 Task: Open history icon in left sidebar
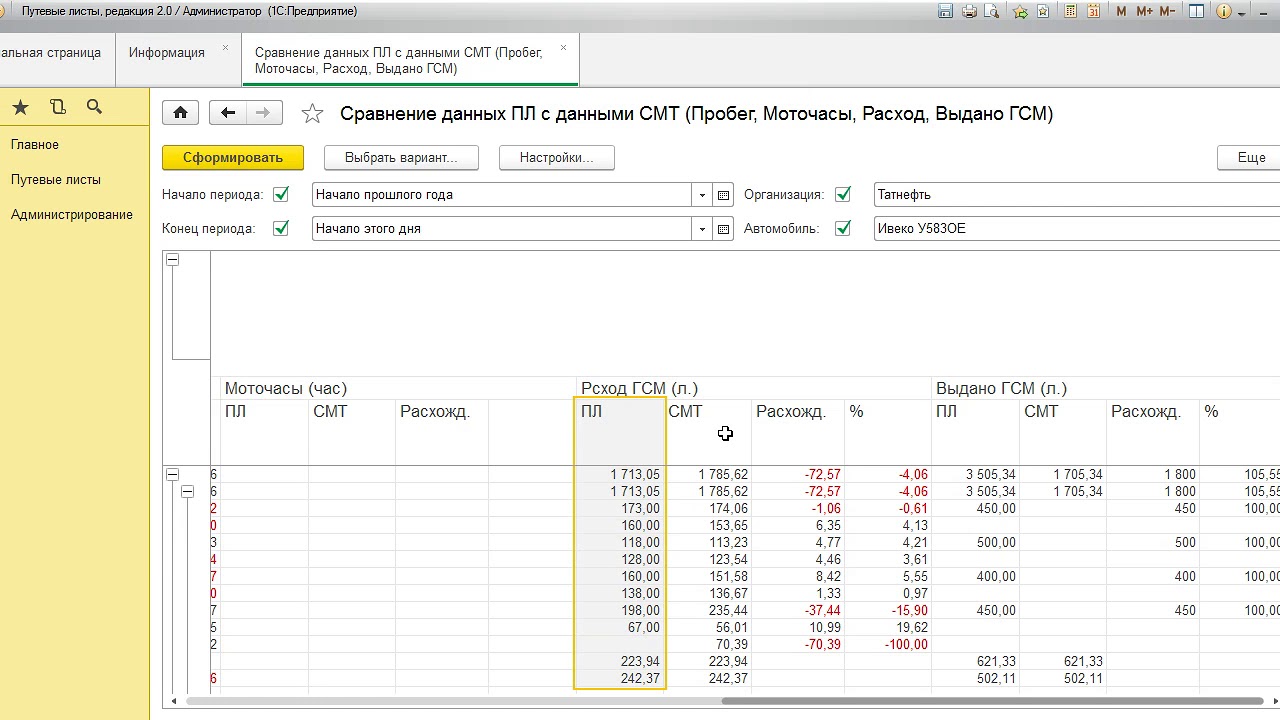click(x=57, y=108)
